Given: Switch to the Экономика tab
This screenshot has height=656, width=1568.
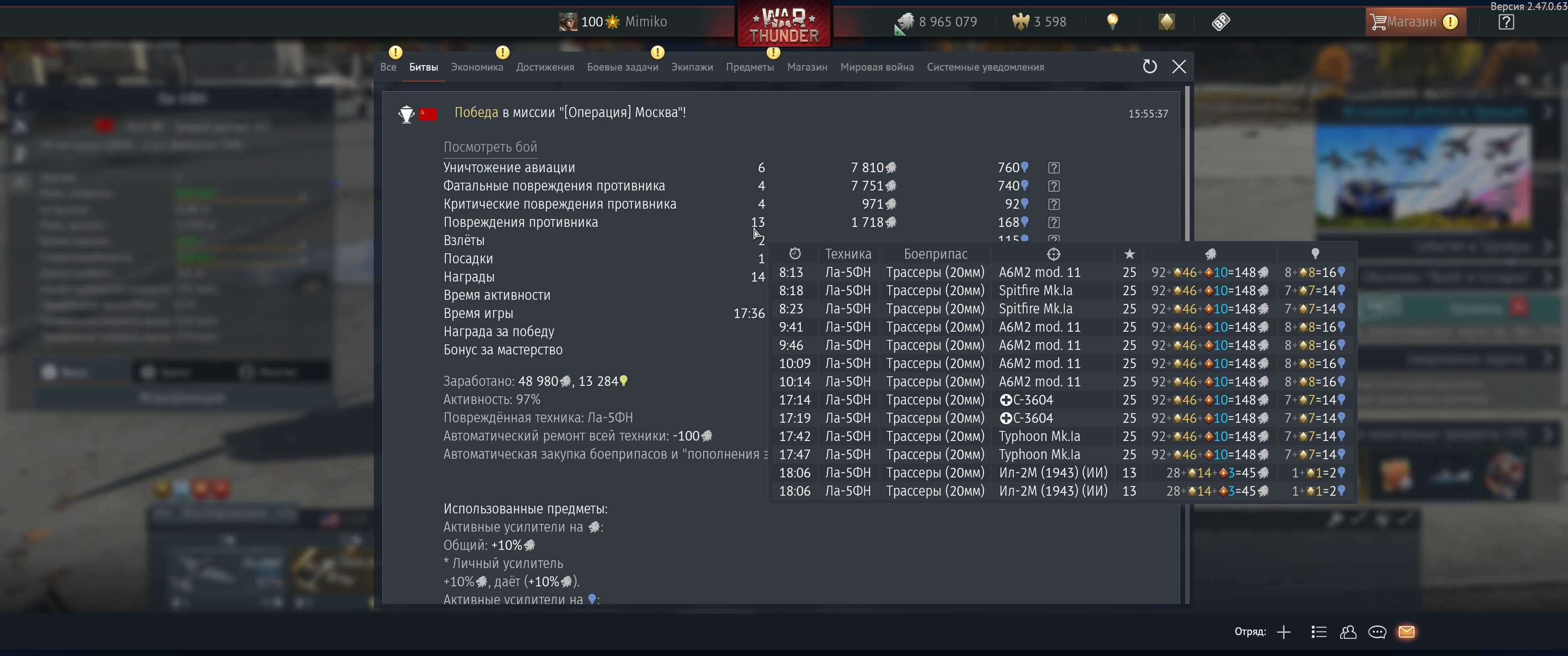Looking at the screenshot, I should click(477, 67).
